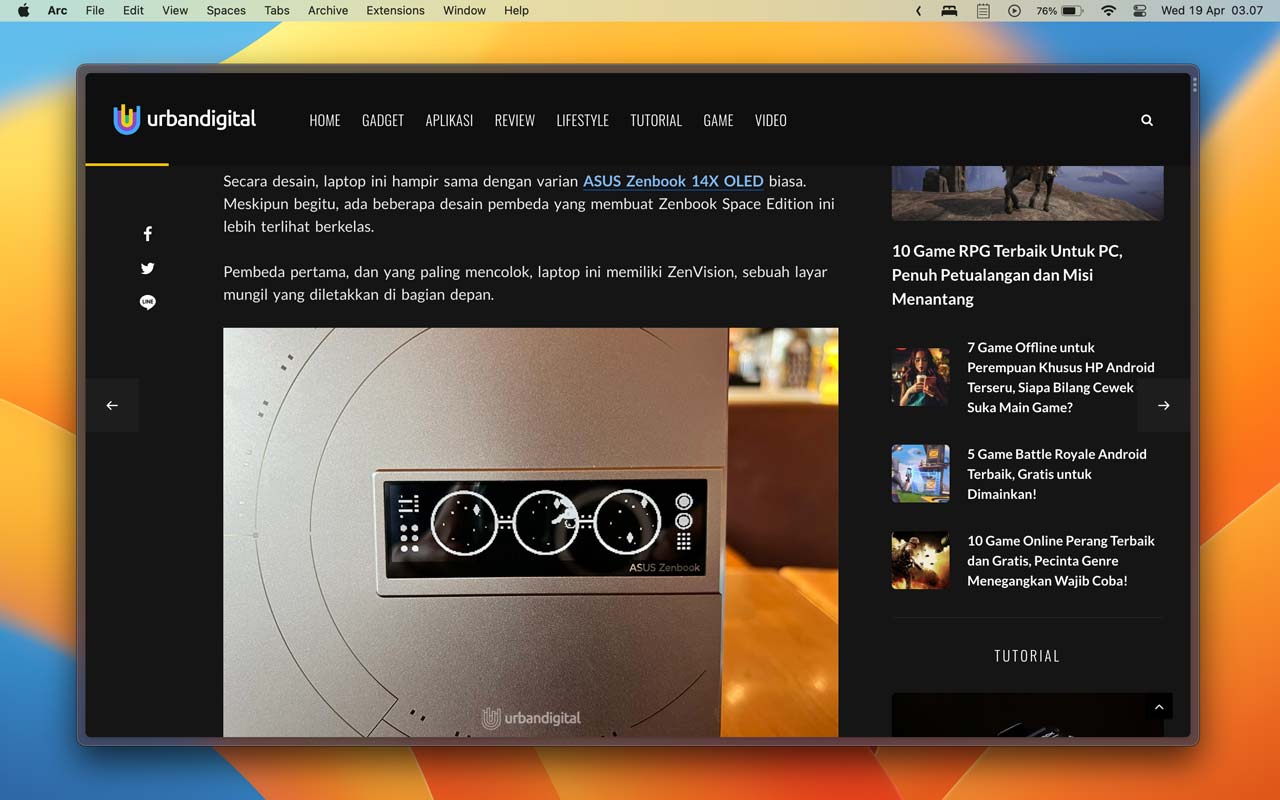Open the site search magnifier
The width and height of the screenshot is (1280, 800).
[x=1146, y=120]
